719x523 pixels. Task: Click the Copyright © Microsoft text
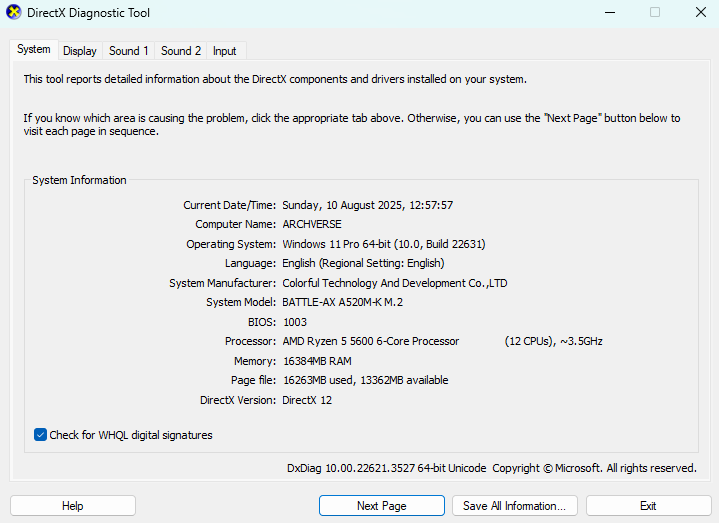click(546, 468)
